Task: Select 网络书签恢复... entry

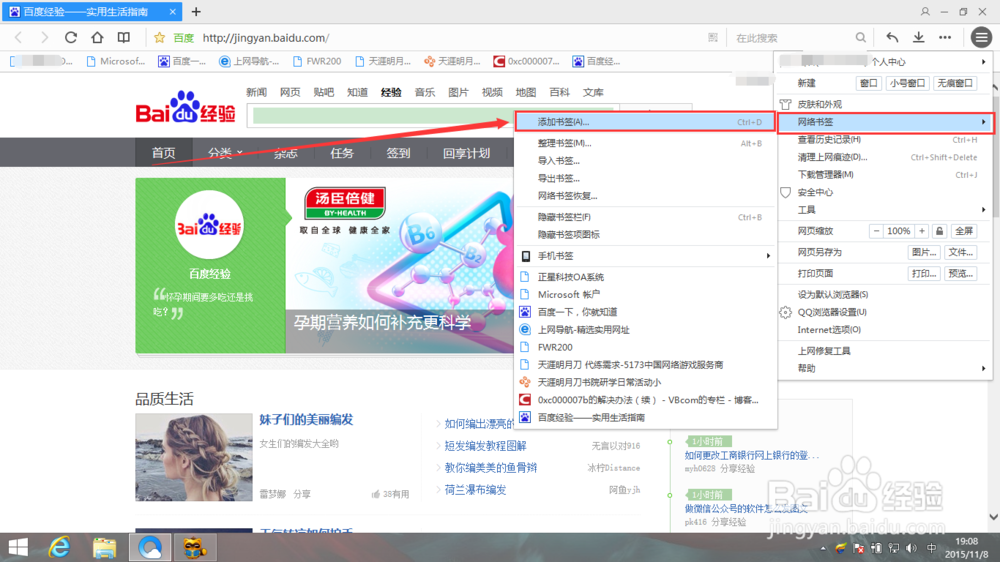Action: click(645, 196)
